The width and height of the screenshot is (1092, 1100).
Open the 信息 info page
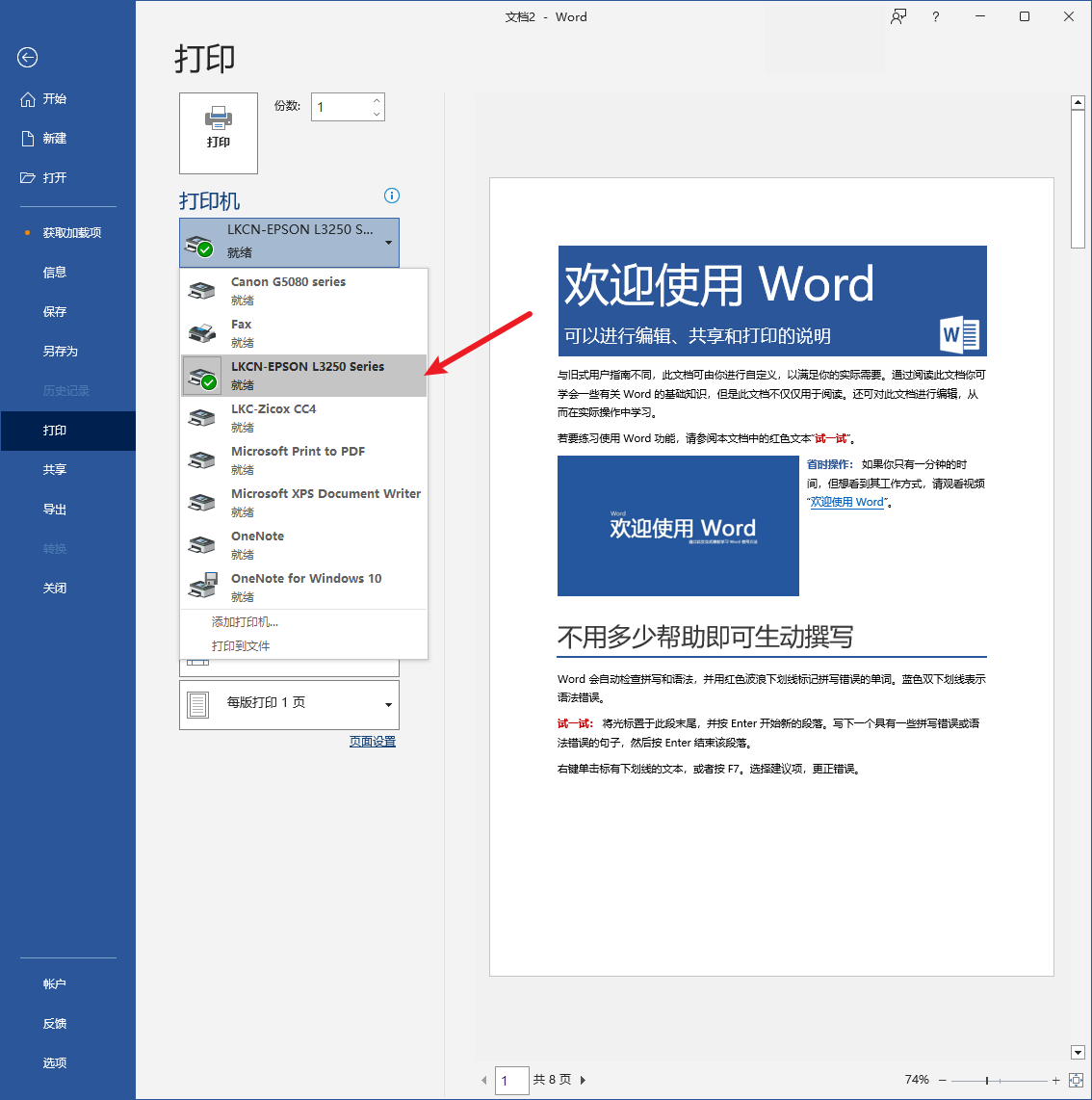(x=68, y=273)
